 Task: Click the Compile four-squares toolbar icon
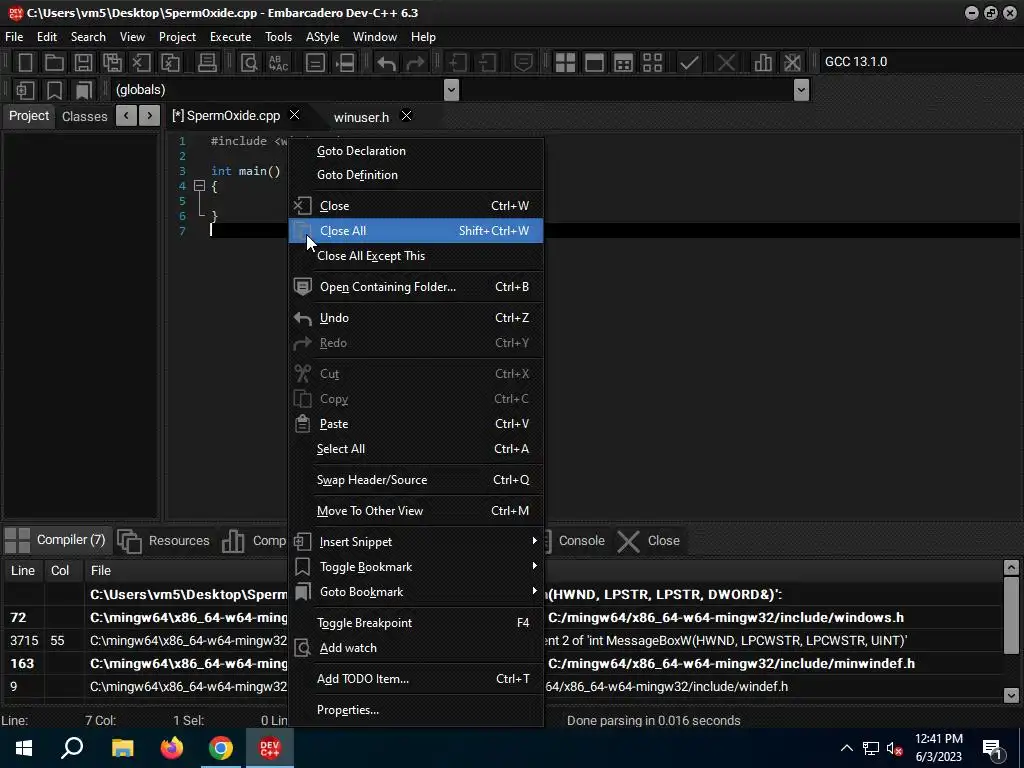click(x=565, y=62)
